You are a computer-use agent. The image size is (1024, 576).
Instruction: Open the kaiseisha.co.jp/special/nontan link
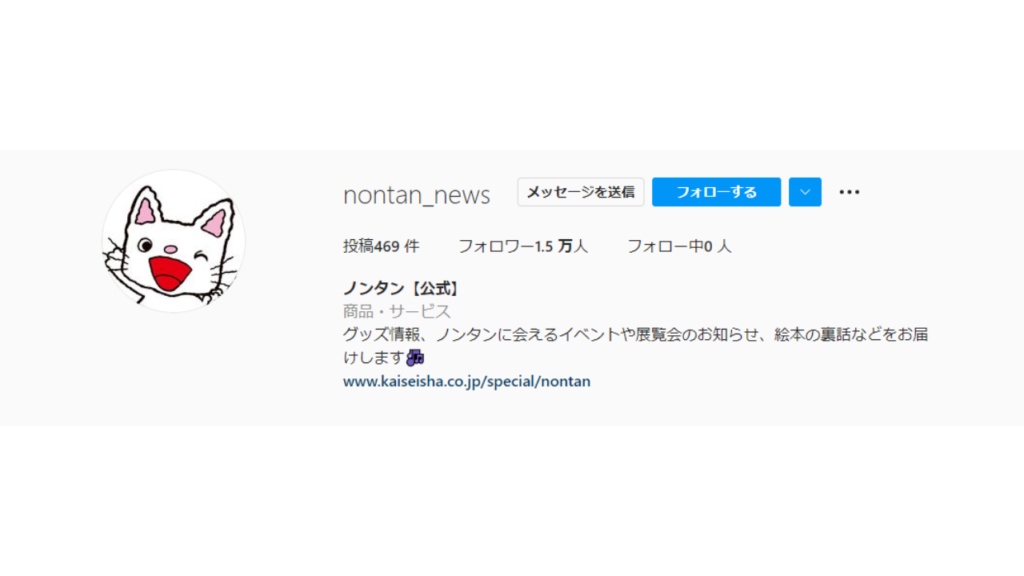[x=466, y=381]
